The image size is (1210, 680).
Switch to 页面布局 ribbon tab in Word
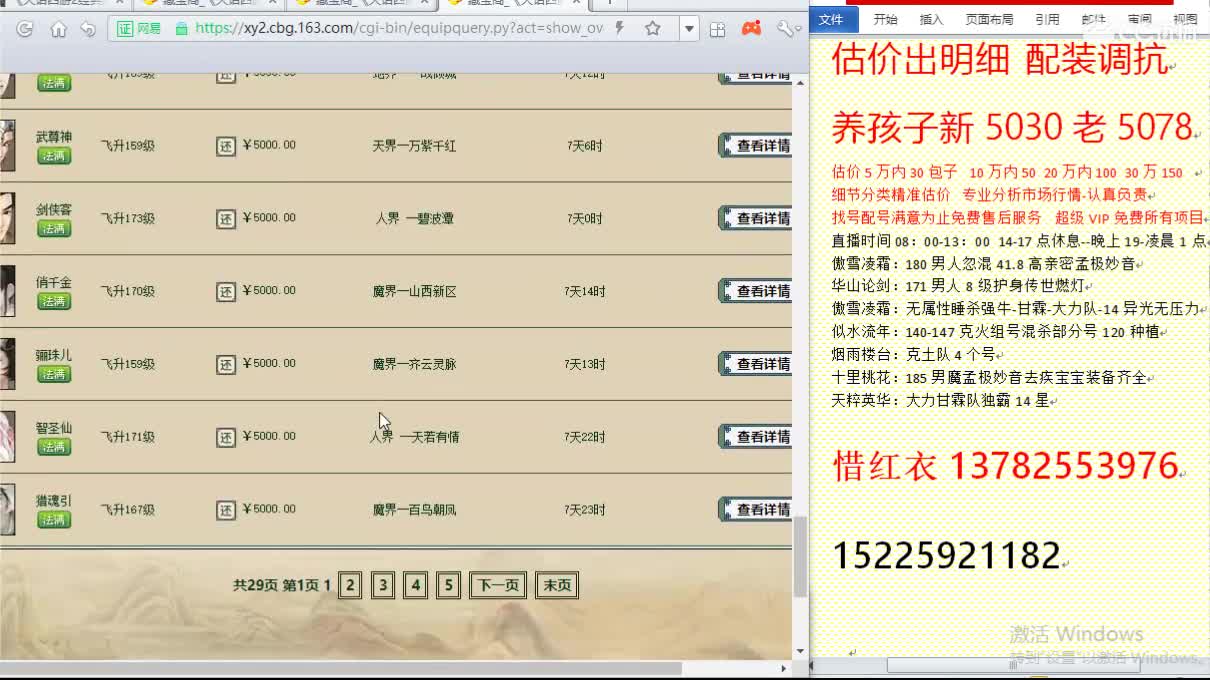[989, 19]
